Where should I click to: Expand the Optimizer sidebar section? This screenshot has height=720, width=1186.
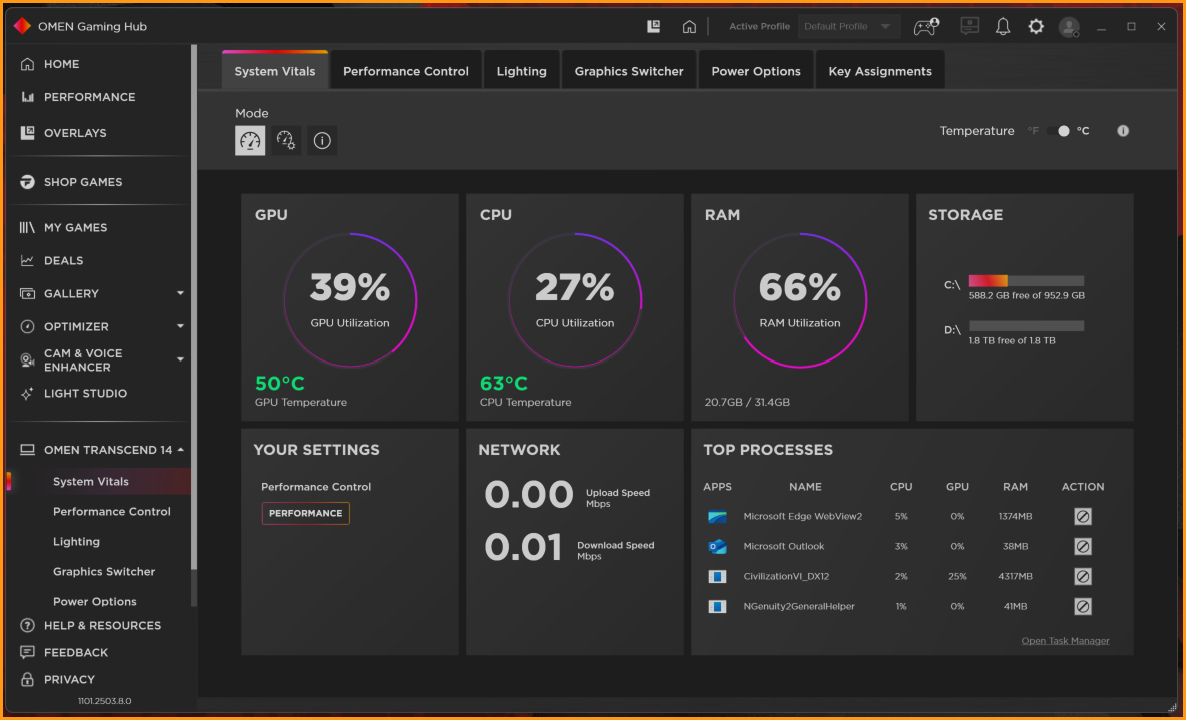[180, 326]
